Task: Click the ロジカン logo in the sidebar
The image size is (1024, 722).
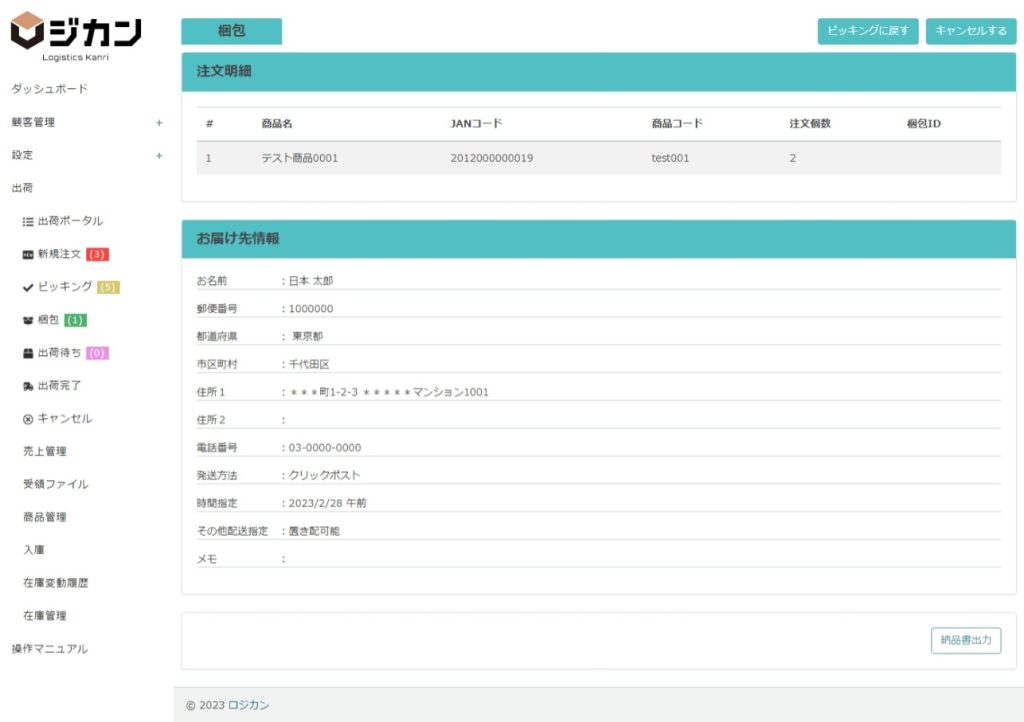Action: 76,36
